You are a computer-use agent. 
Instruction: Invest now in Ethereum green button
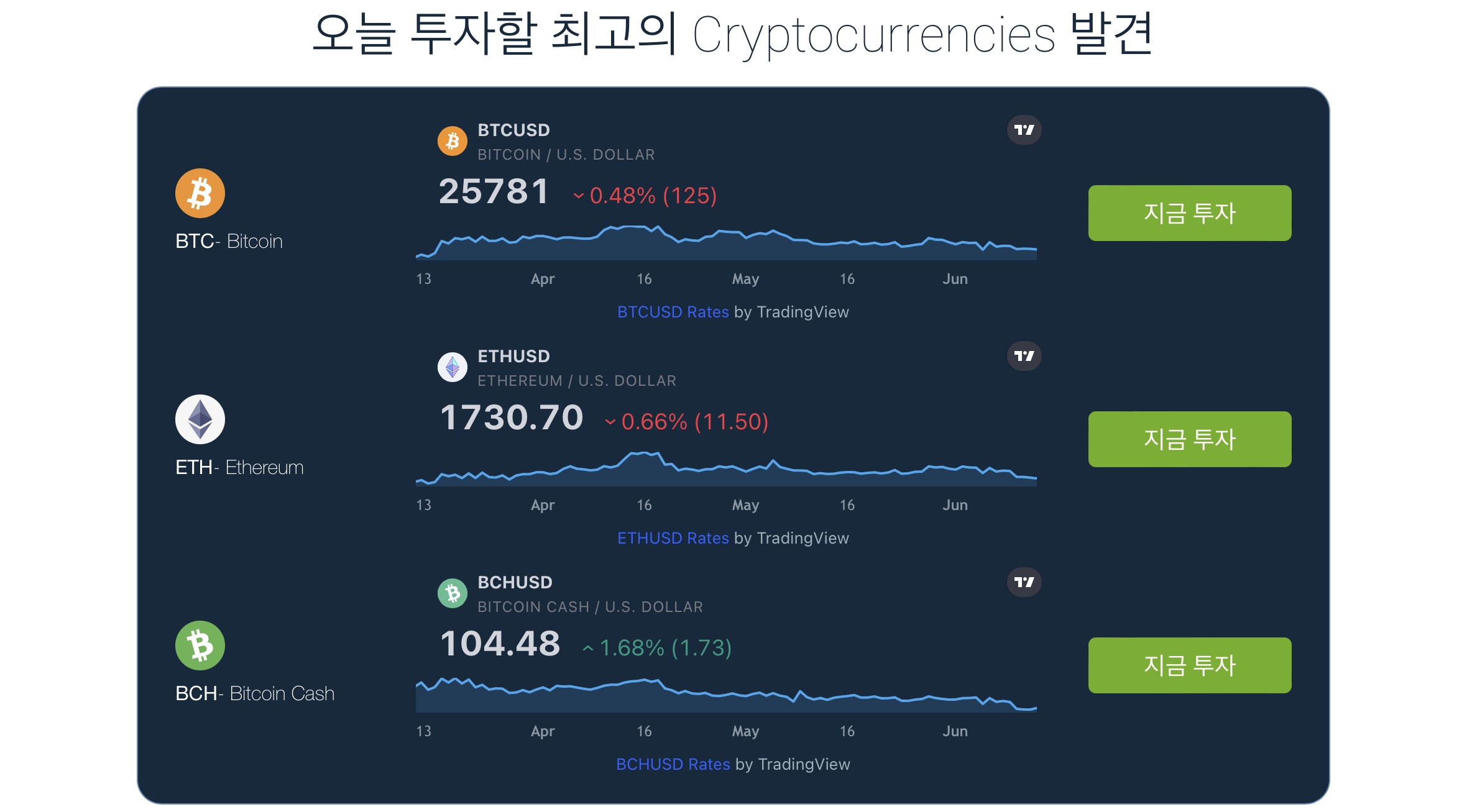(1190, 439)
